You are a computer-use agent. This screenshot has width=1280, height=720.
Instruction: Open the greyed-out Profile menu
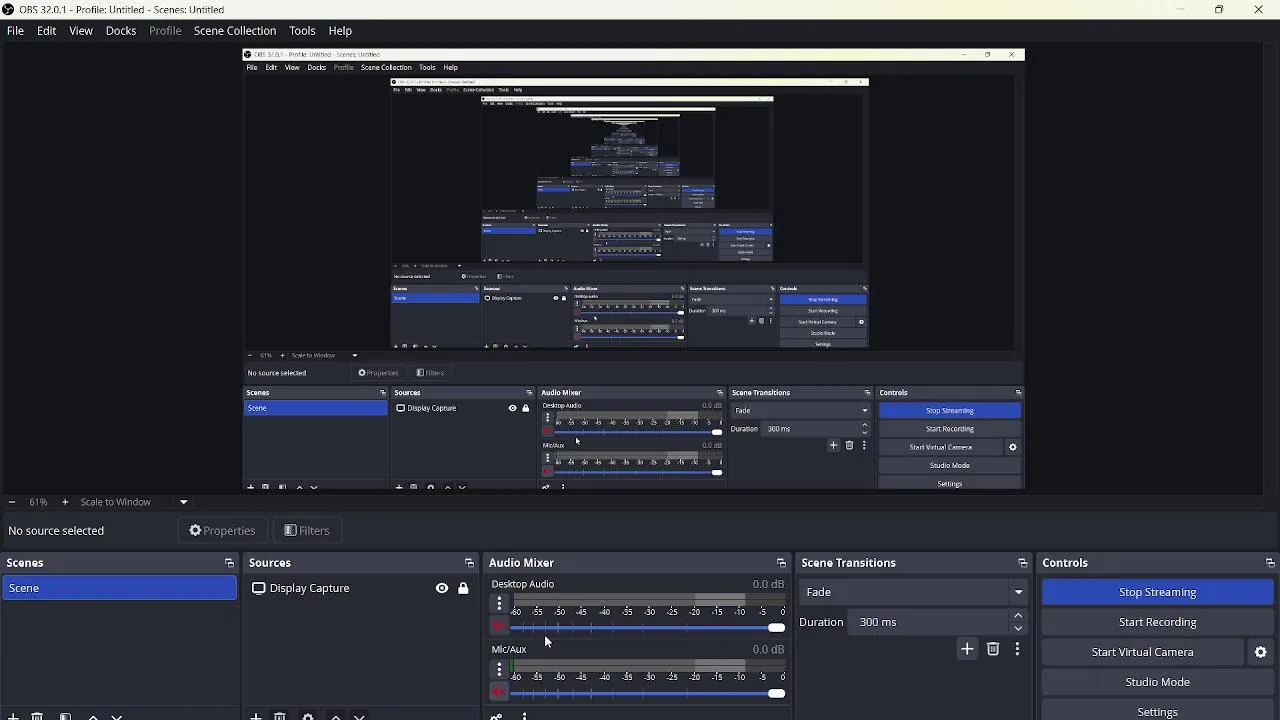click(x=165, y=31)
